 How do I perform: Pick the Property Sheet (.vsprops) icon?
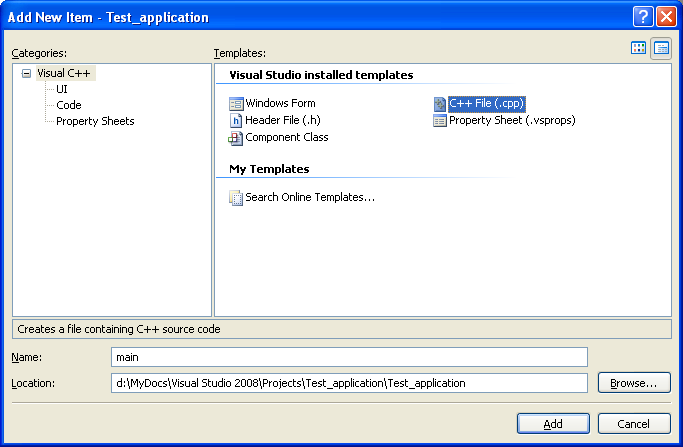(x=440, y=121)
